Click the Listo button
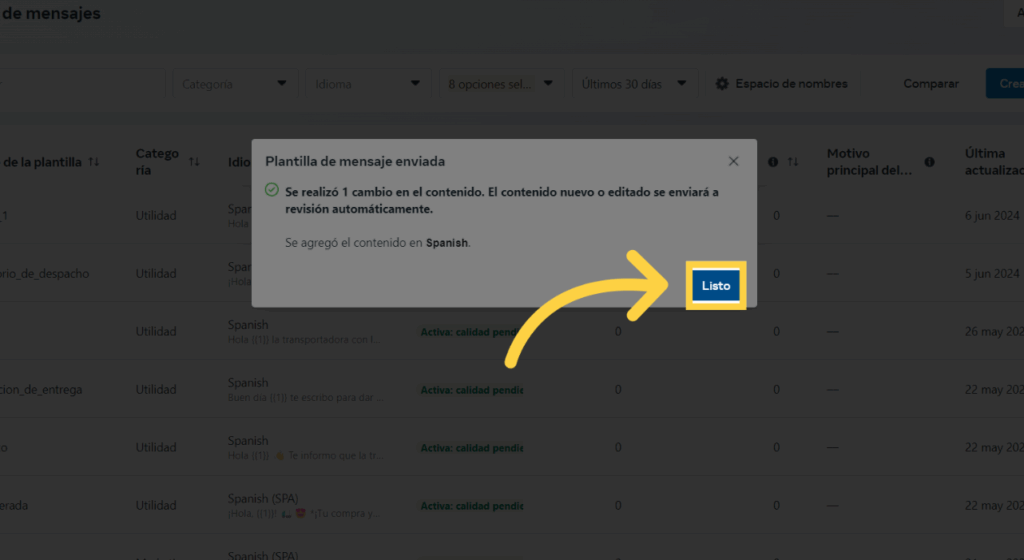This screenshot has height=560, width=1024. tap(715, 286)
